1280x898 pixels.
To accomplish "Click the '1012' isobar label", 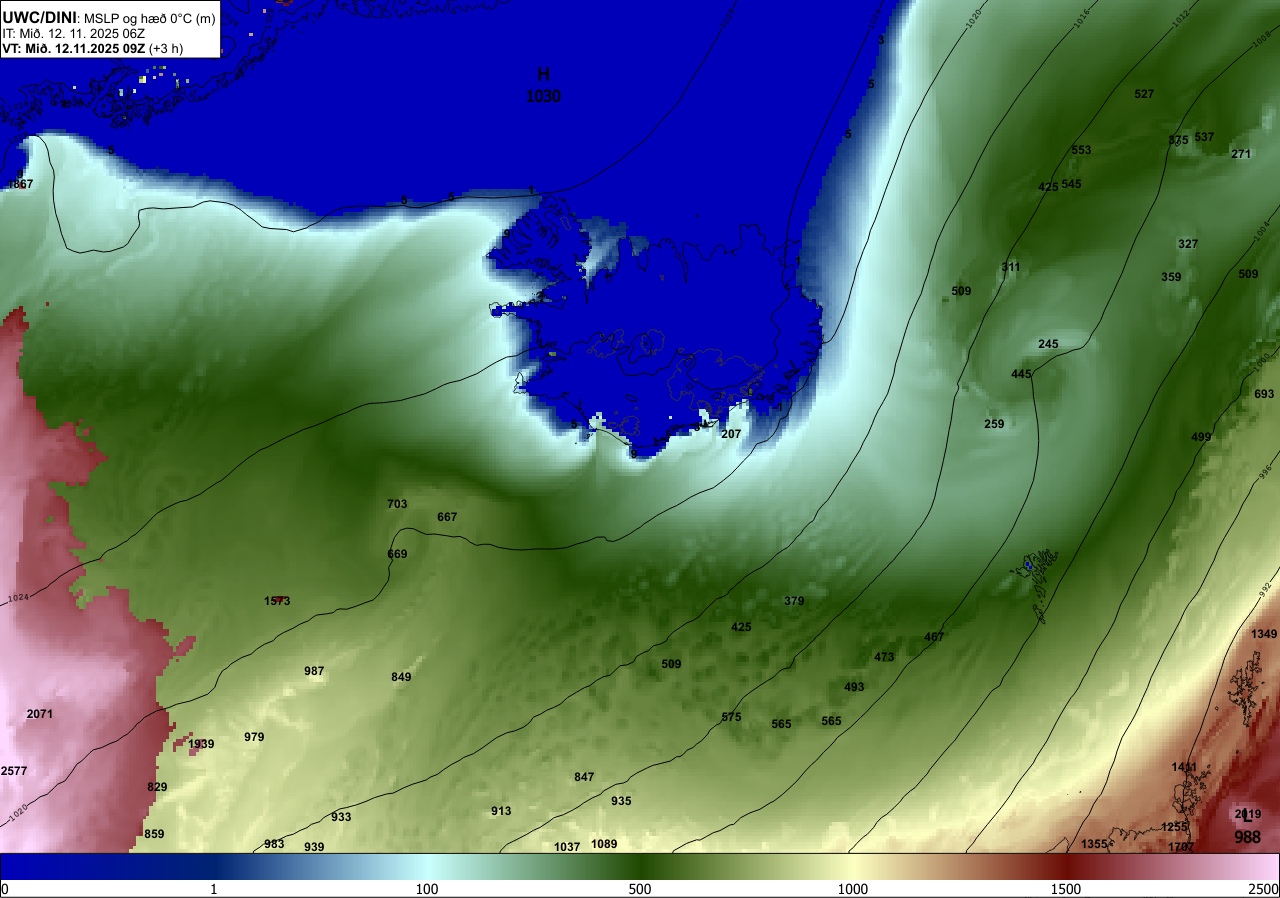I will 1181,17.
